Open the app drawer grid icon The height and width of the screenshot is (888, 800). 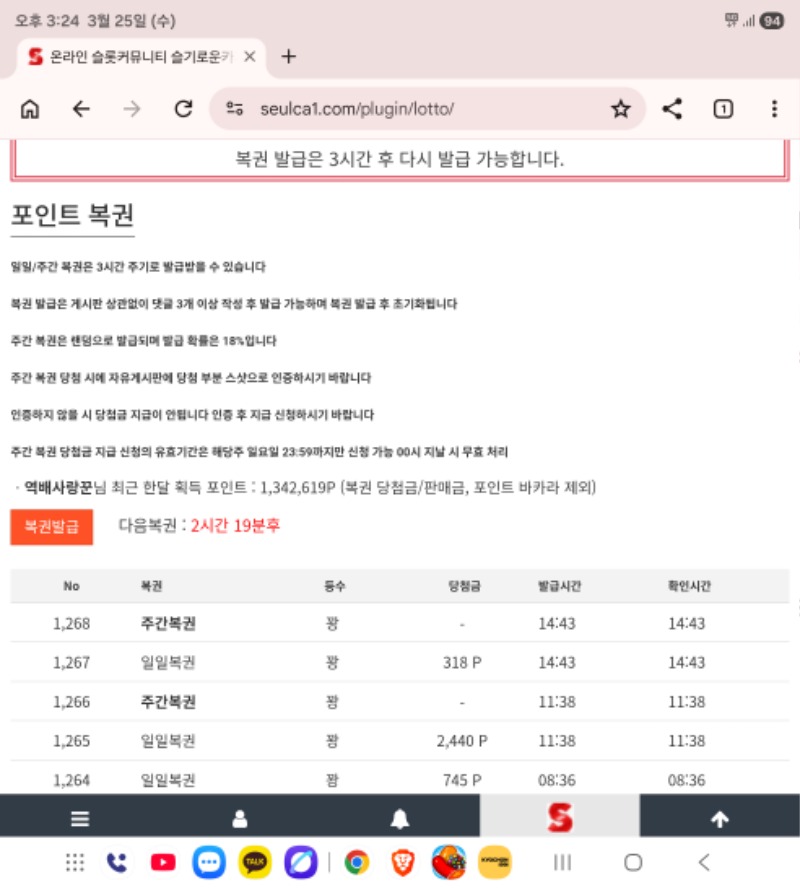74,862
